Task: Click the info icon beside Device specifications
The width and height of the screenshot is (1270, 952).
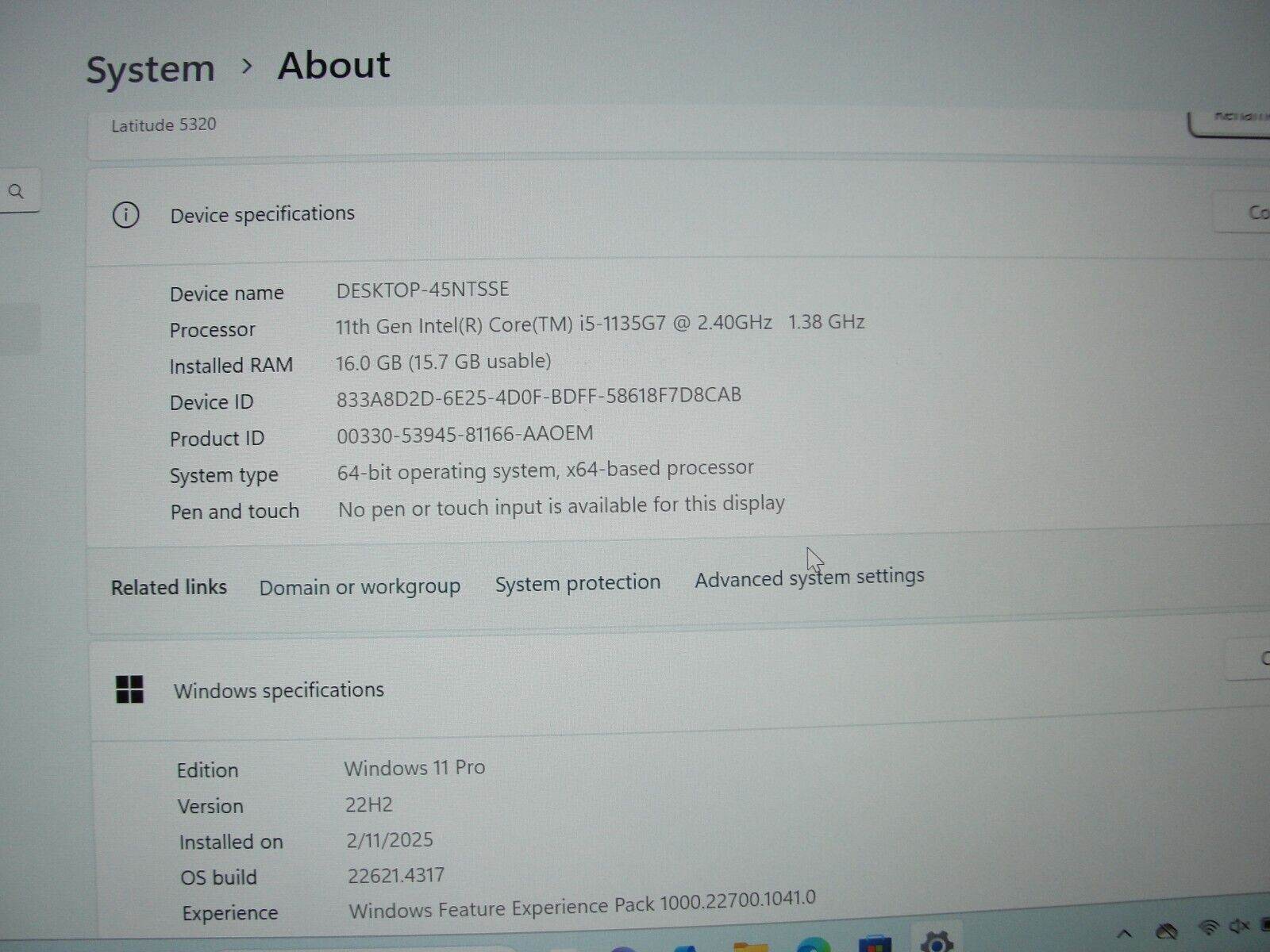Action: point(125,215)
